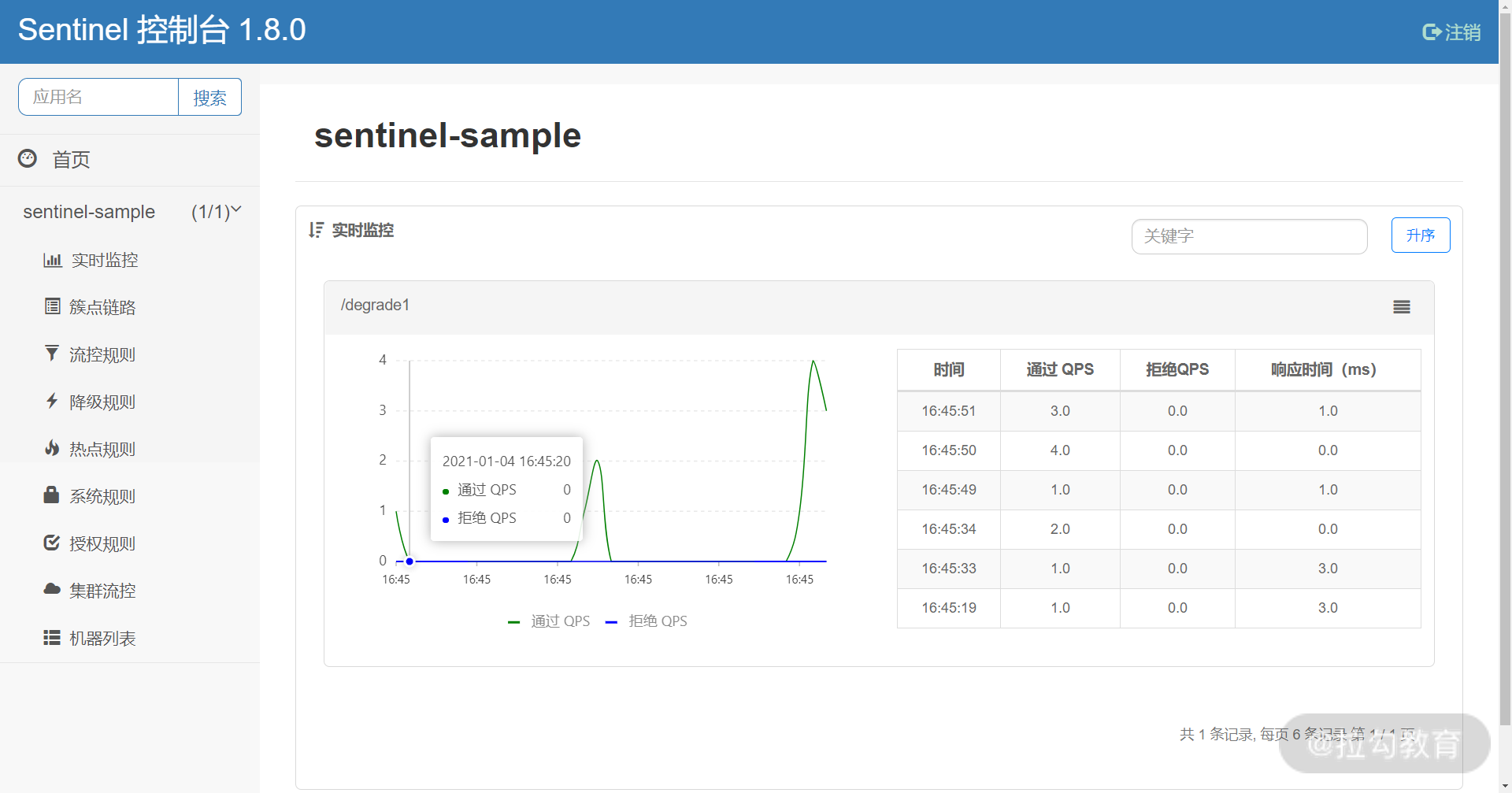Click the flame icon beside 热点规则

(52, 448)
